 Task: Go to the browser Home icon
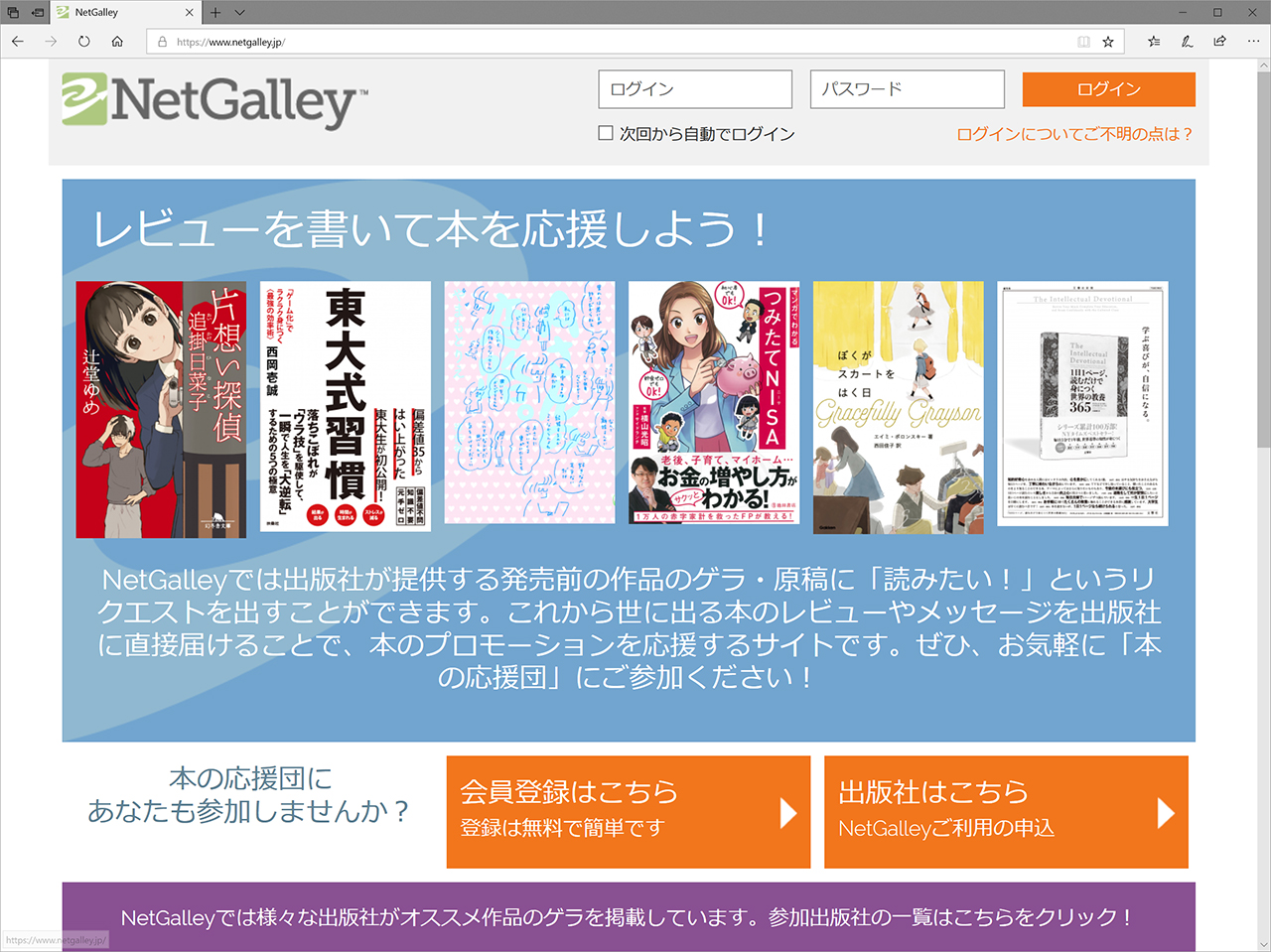tap(117, 42)
